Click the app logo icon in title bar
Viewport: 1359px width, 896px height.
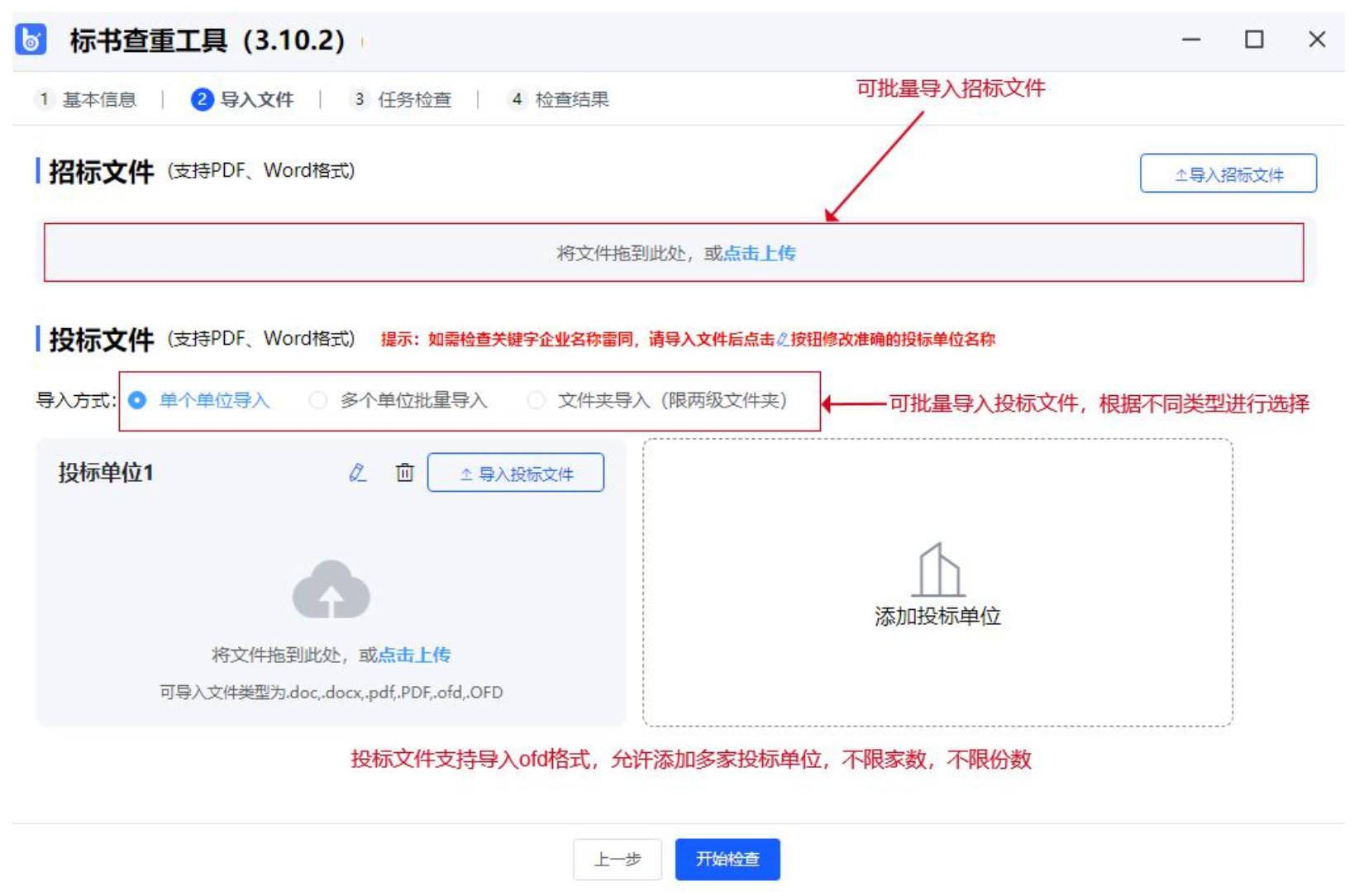pos(31,39)
